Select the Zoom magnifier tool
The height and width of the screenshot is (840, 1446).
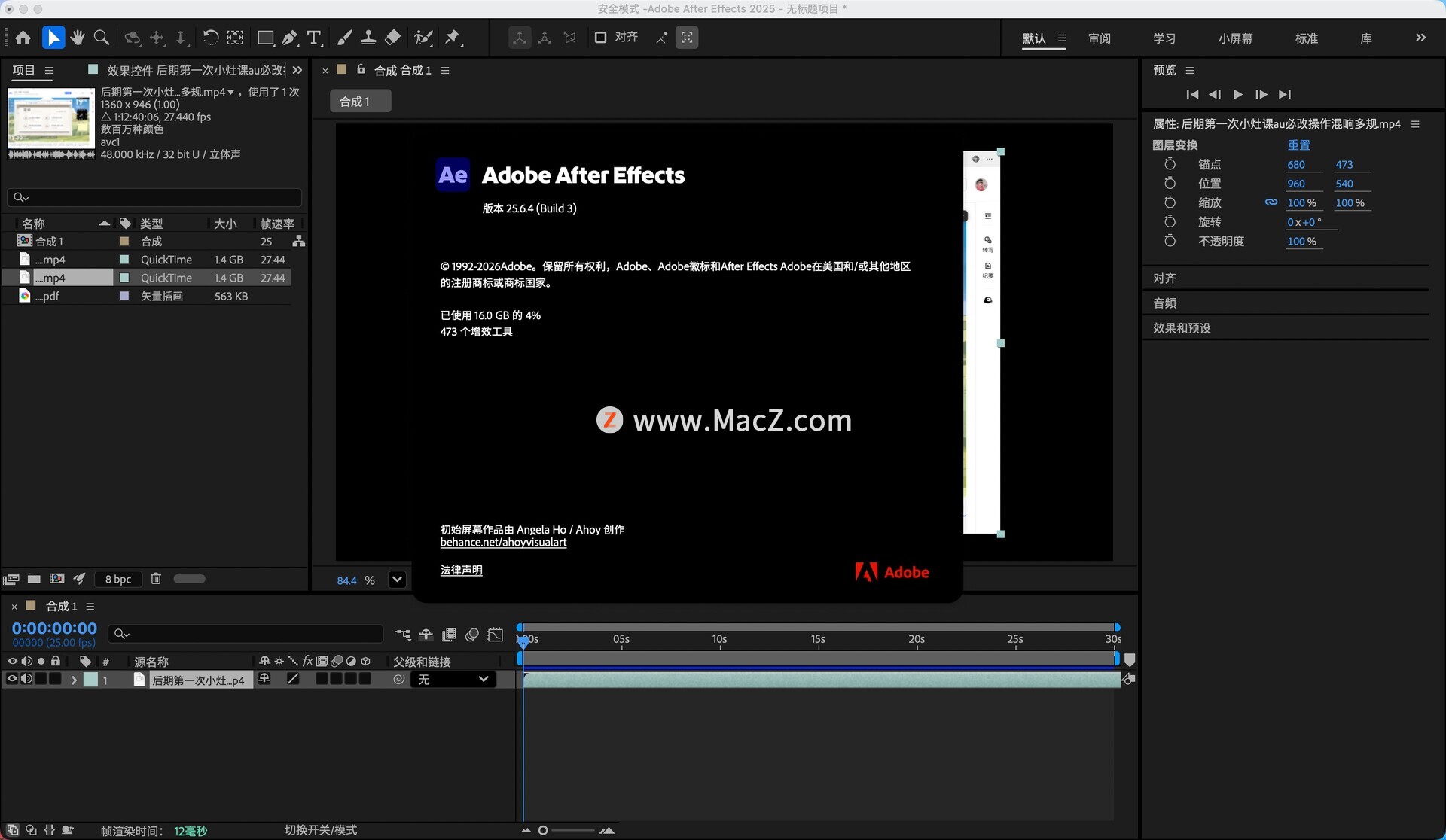coord(102,38)
